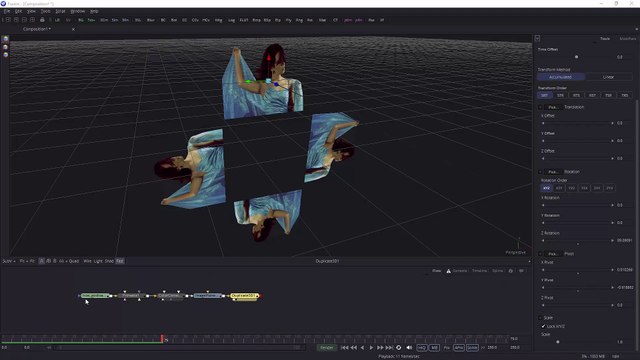Click the Z Rotation value field
The image size is (640, 360).
[x=624, y=240]
